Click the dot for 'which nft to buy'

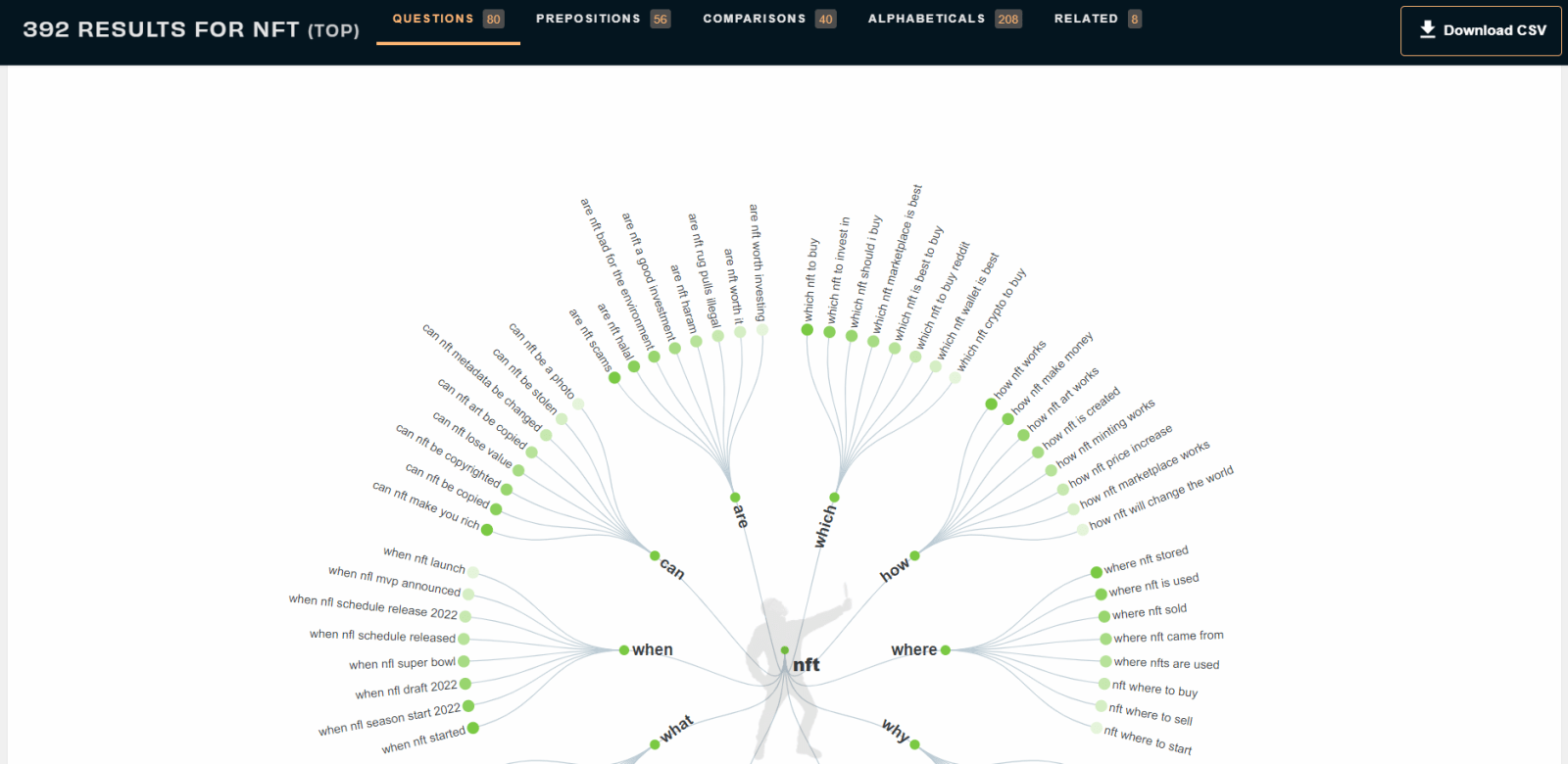(x=808, y=330)
